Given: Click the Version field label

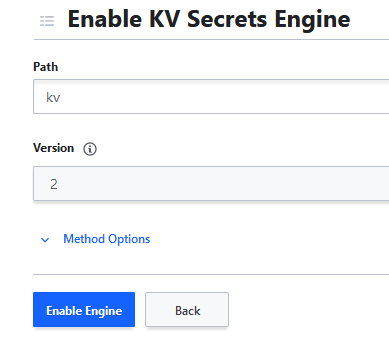Looking at the screenshot, I should pyautogui.click(x=53, y=148).
